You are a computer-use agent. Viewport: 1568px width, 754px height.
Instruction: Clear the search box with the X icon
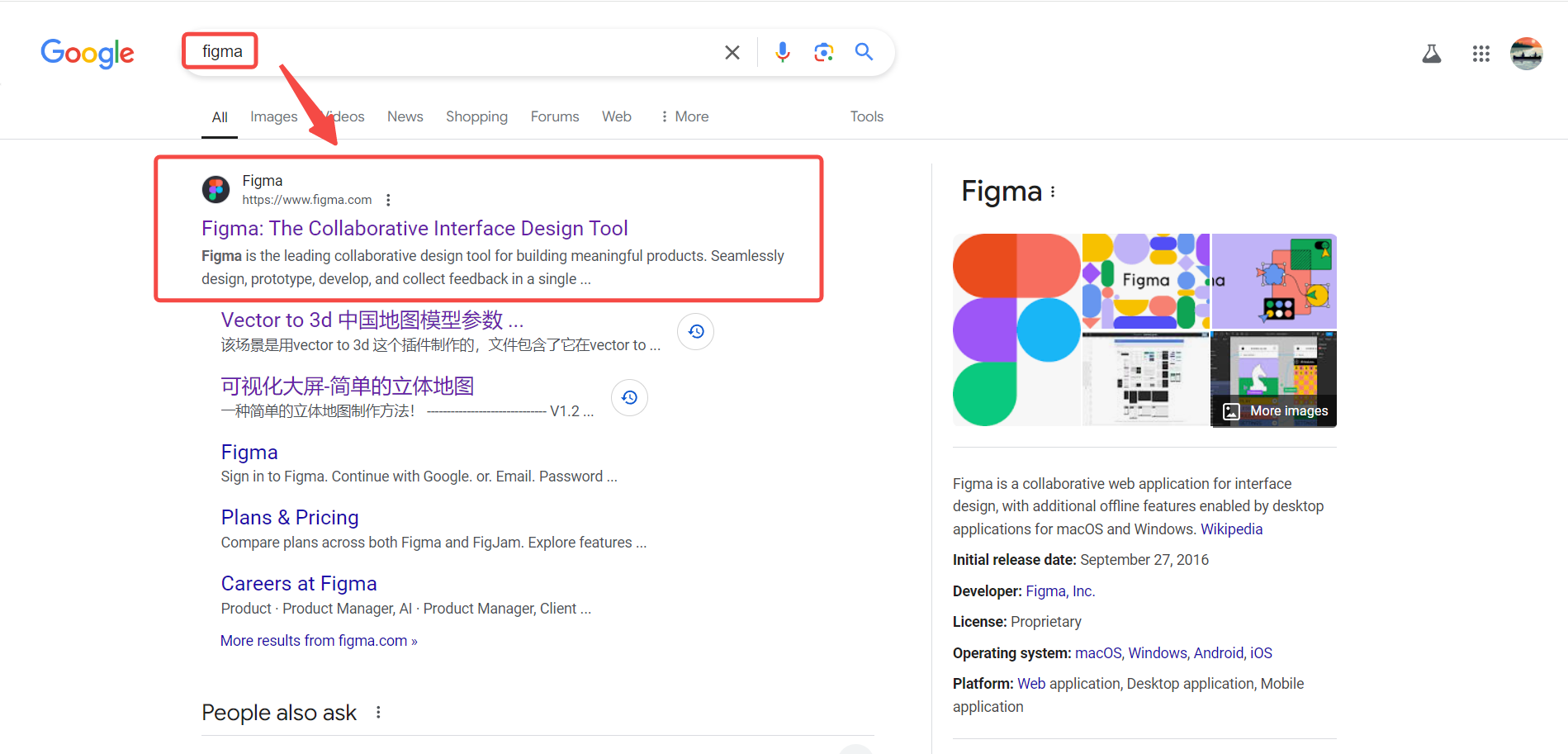(x=732, y=52)
